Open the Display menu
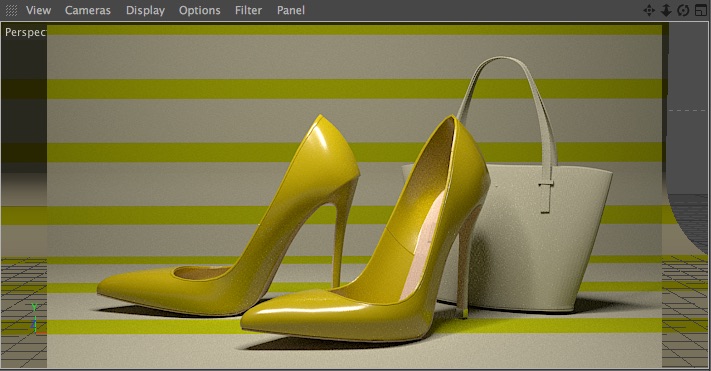This screenshot has width=711, height=371. 145,10
